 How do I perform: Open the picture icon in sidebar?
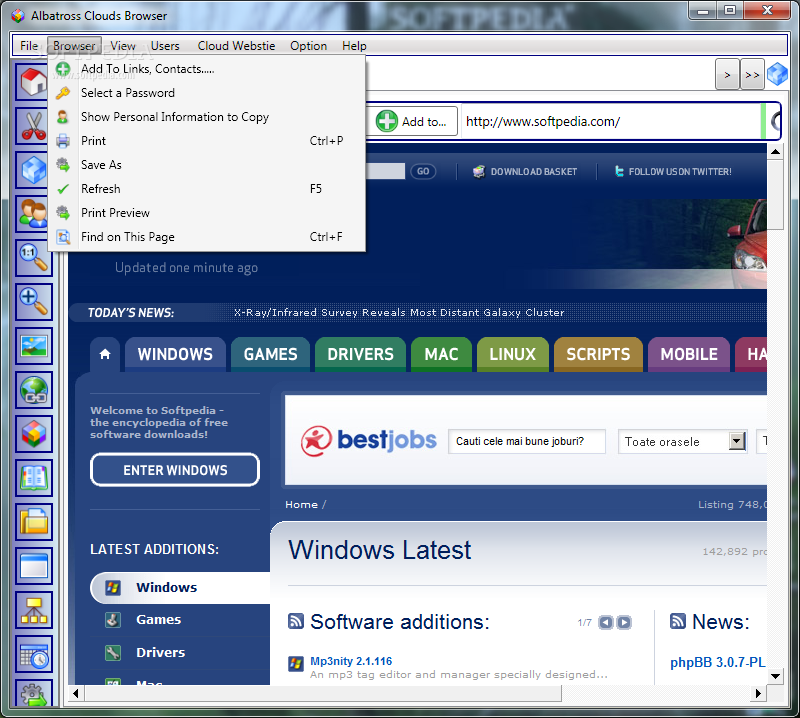34,346
